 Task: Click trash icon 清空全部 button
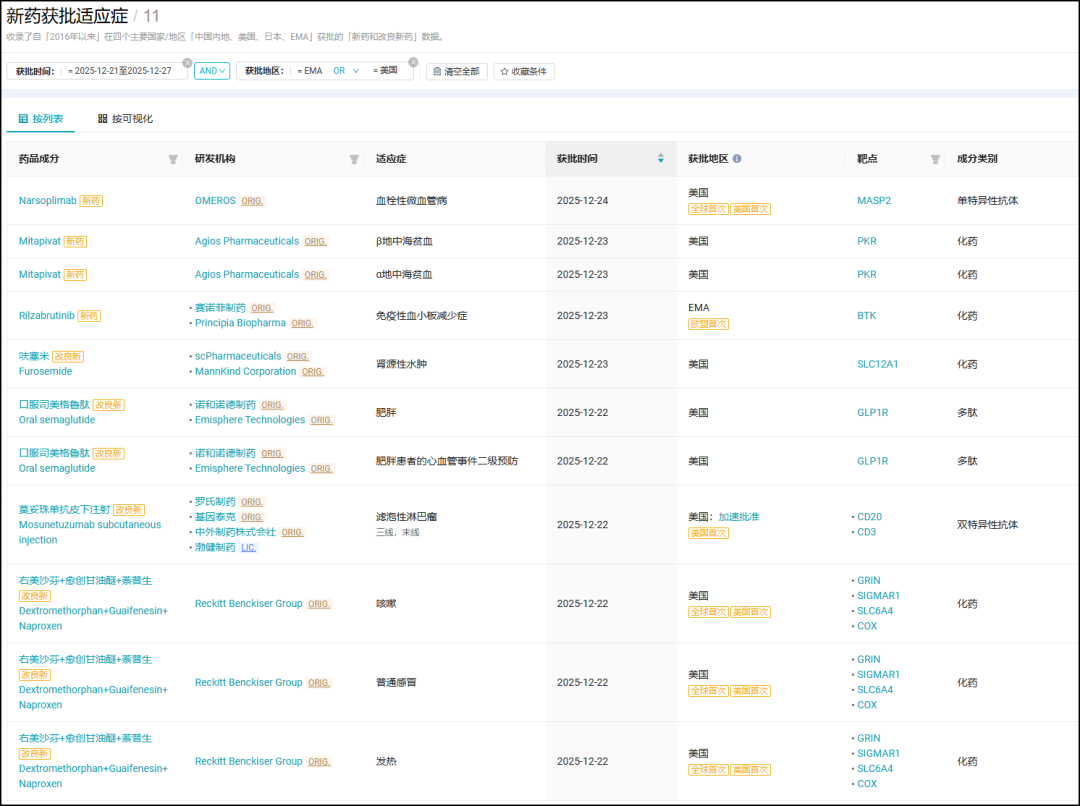point(457,72)
